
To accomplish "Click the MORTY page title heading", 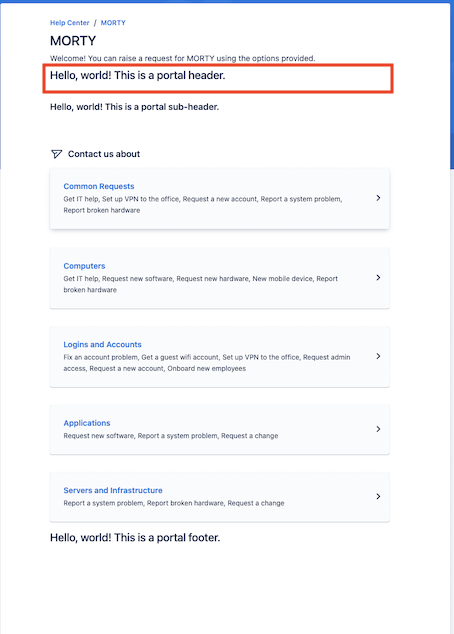I will (x=73, y=41).
